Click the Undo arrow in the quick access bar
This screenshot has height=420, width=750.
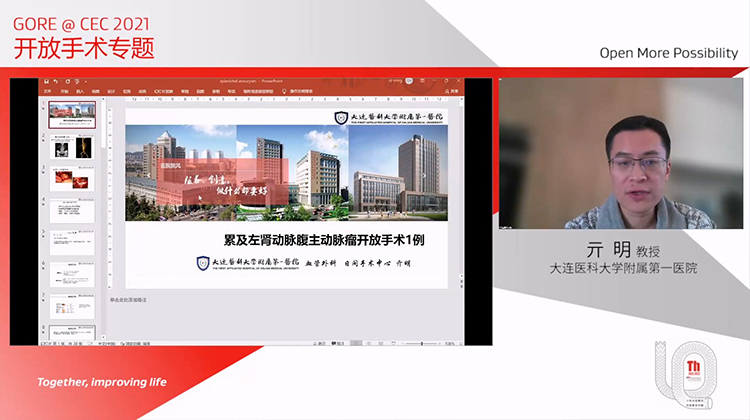[55, 82]
